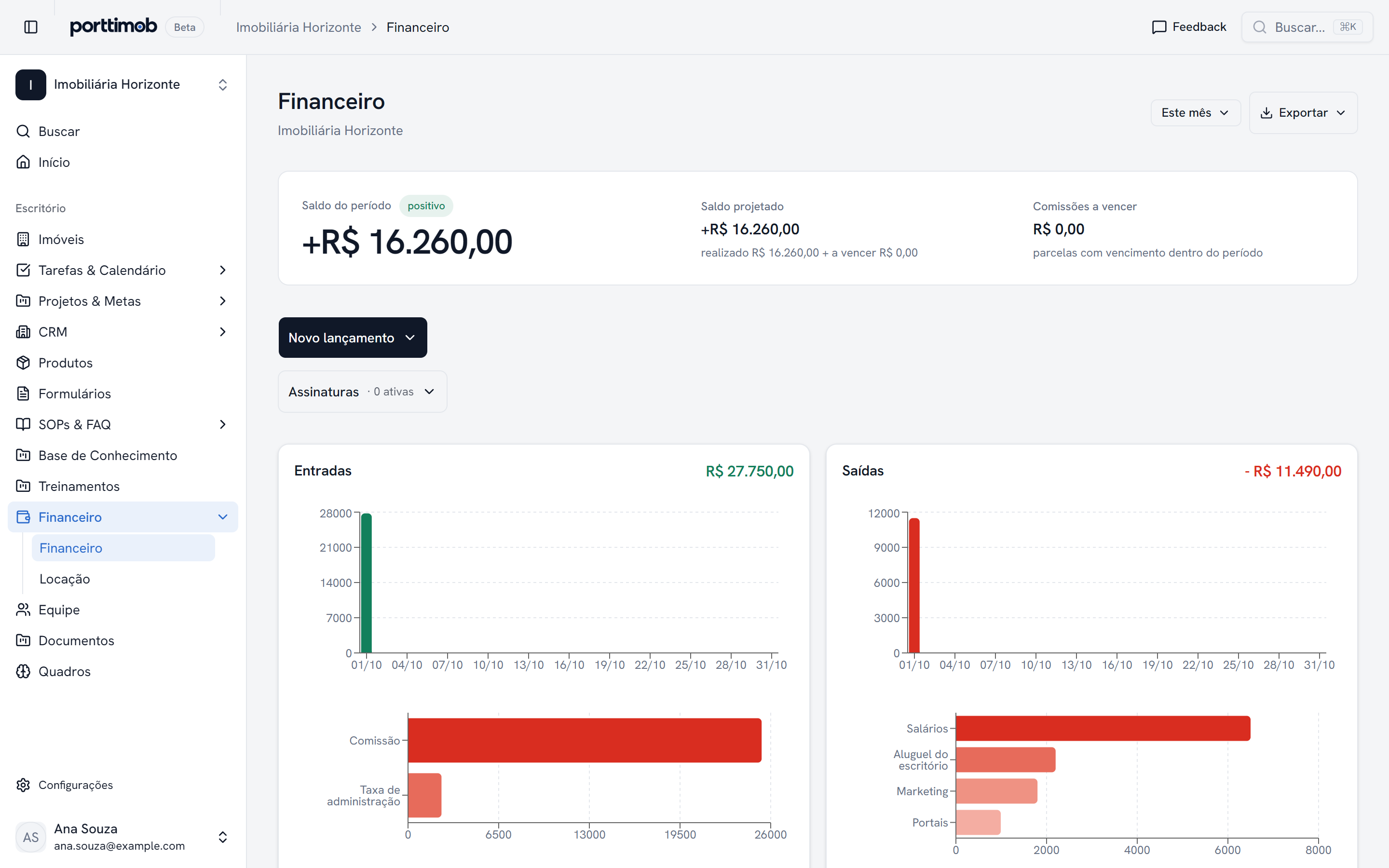
Task: Open the Ana Souza account menu chevrons
Action: pos(223,837)
